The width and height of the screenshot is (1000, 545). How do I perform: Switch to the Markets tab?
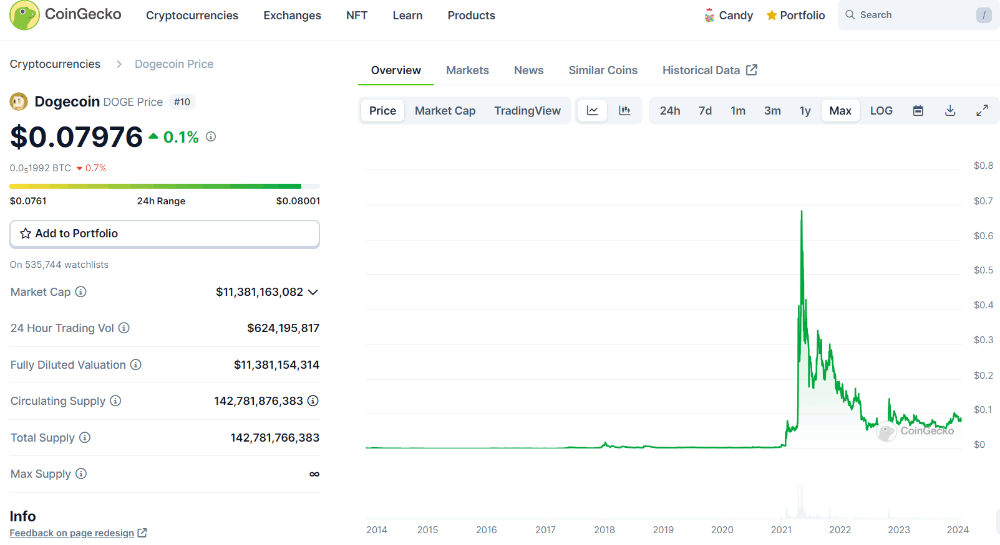[x=467, y=70]
